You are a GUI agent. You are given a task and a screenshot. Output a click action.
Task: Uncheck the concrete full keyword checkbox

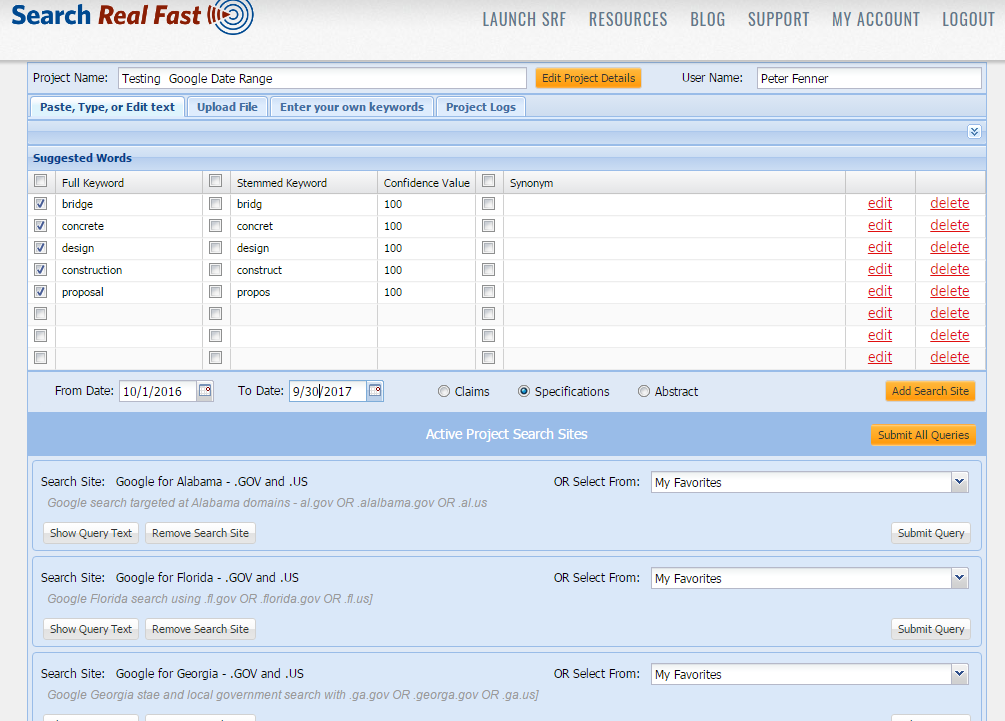click(x=40, y=226)
